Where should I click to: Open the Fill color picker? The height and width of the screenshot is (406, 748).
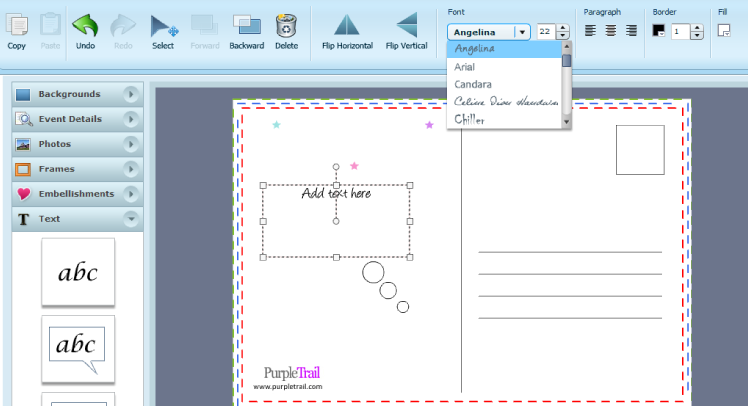pos(724,31)
